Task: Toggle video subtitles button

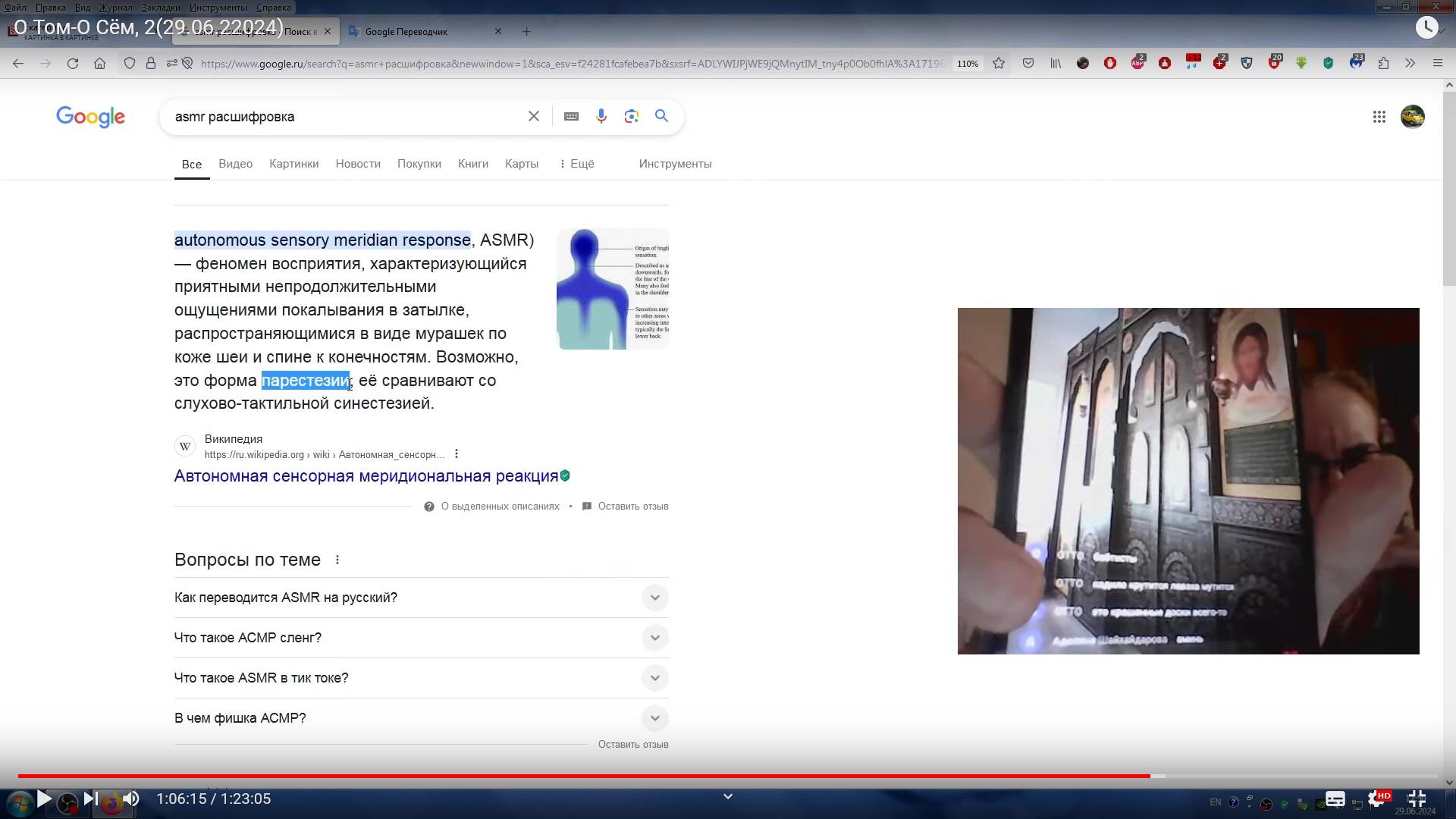Action: (1335, 799)
